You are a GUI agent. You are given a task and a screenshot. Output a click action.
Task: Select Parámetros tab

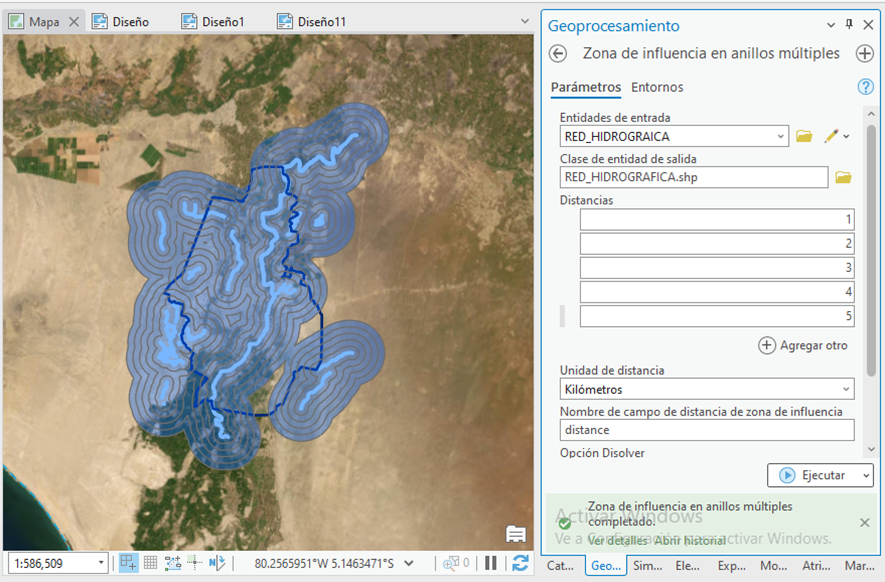586,87
